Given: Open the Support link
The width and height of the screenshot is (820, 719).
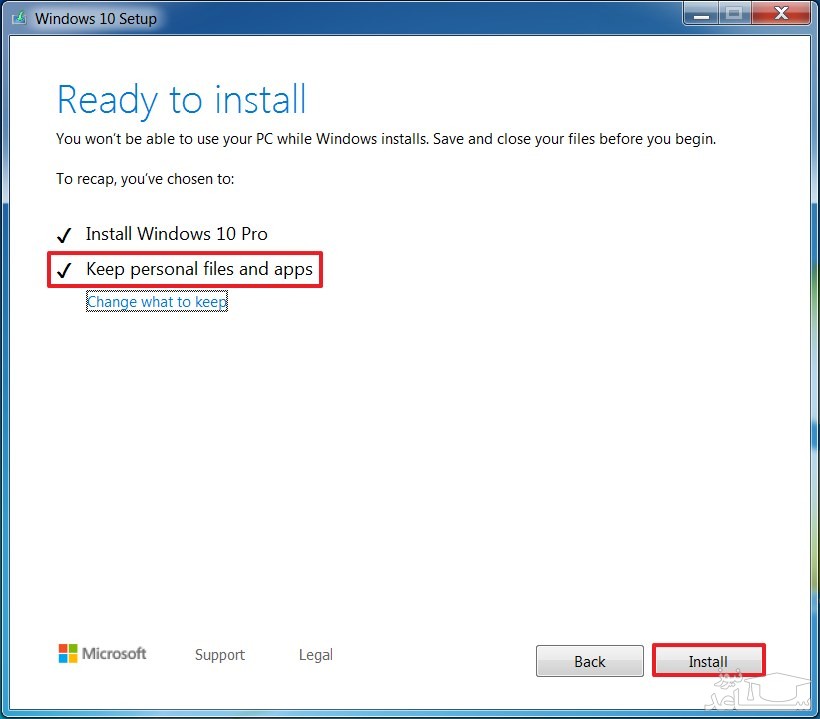Looking at the screenshot, I should (x=220, y=655).
